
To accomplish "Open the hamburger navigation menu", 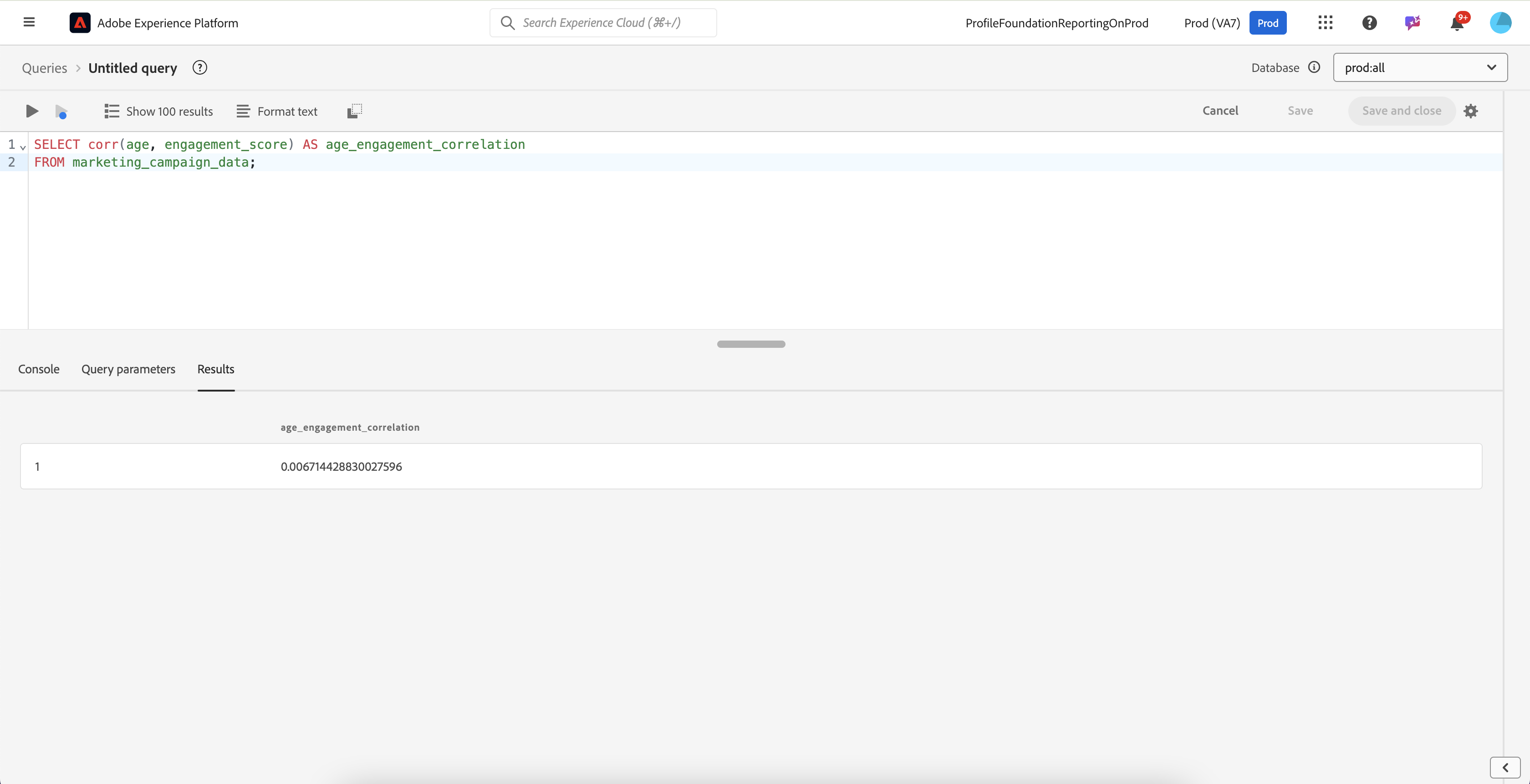I will [x=29, y=23].
